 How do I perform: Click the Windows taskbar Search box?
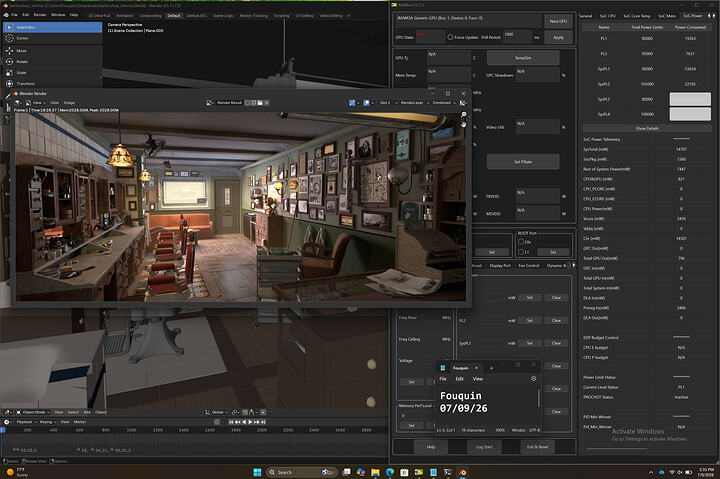coord(301,472)
